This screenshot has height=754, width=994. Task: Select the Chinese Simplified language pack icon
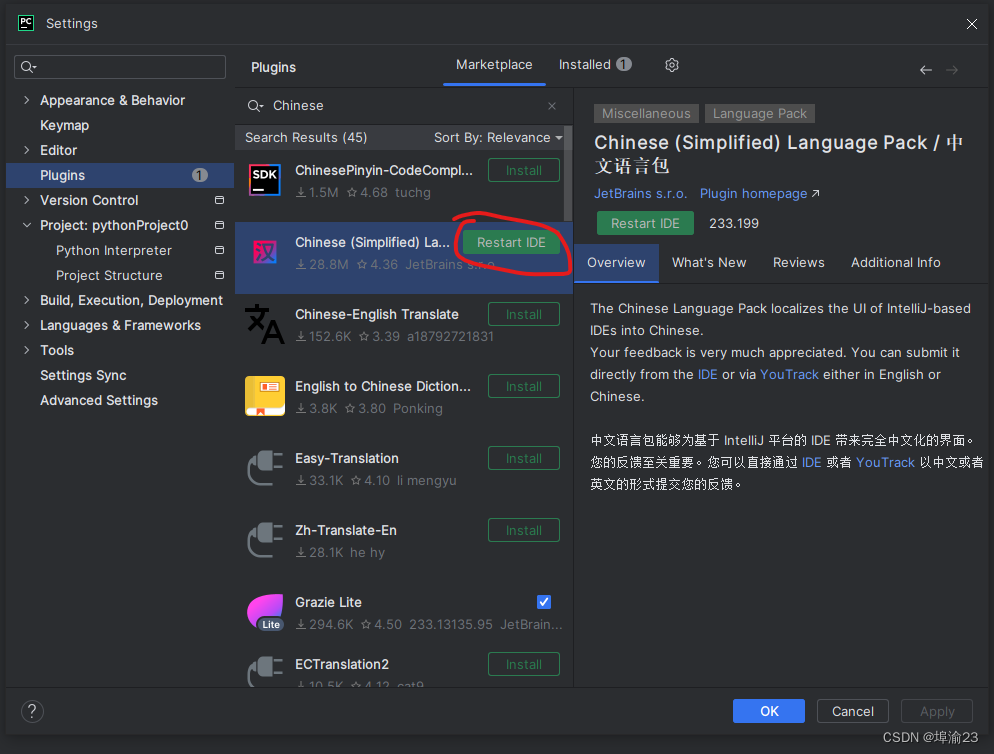264,252
